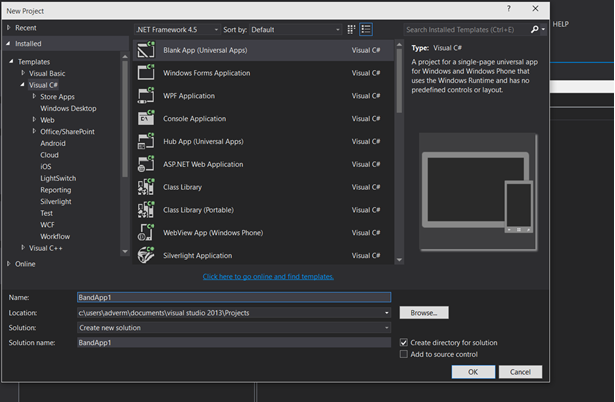
Task: Close the New Project dialog
Action: (535, 9)
